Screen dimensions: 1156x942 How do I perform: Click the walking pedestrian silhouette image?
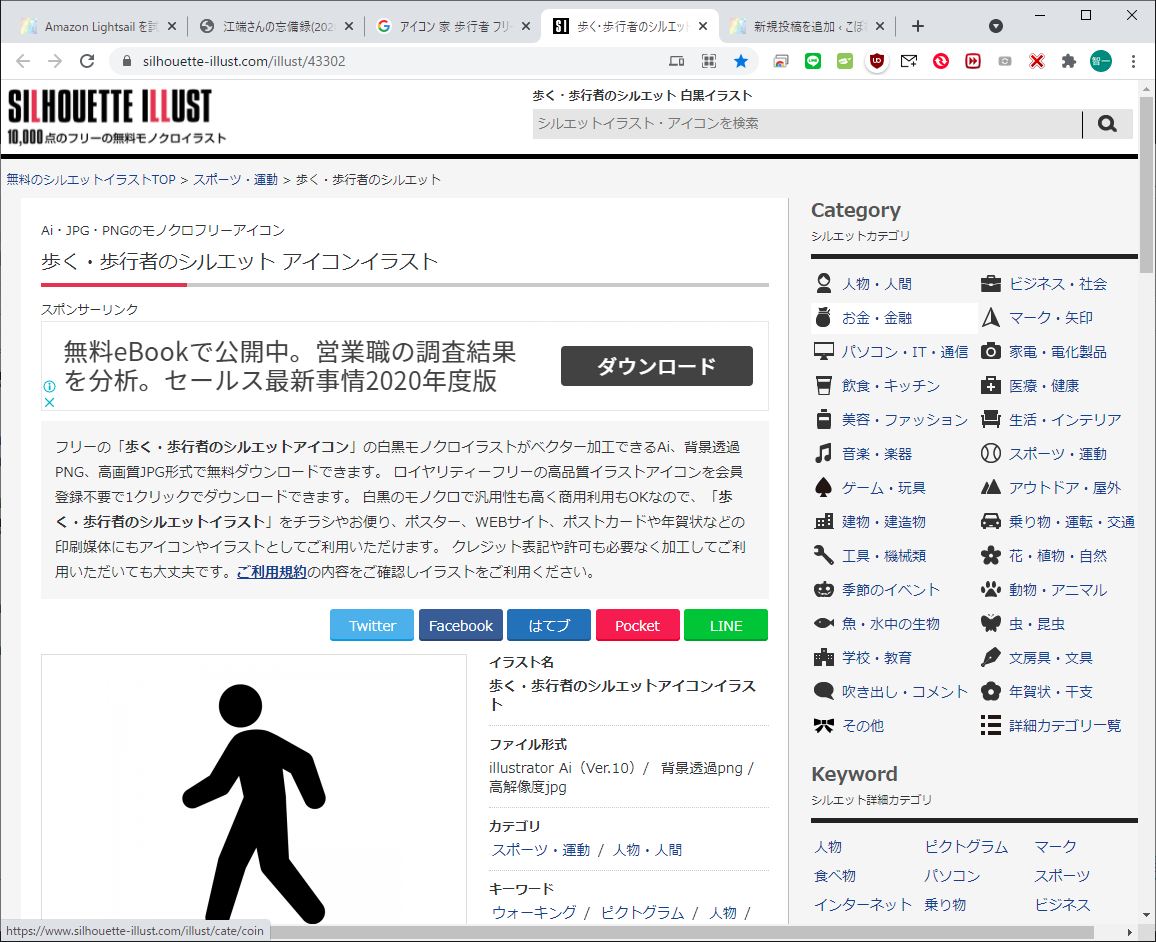click(254, 800)
